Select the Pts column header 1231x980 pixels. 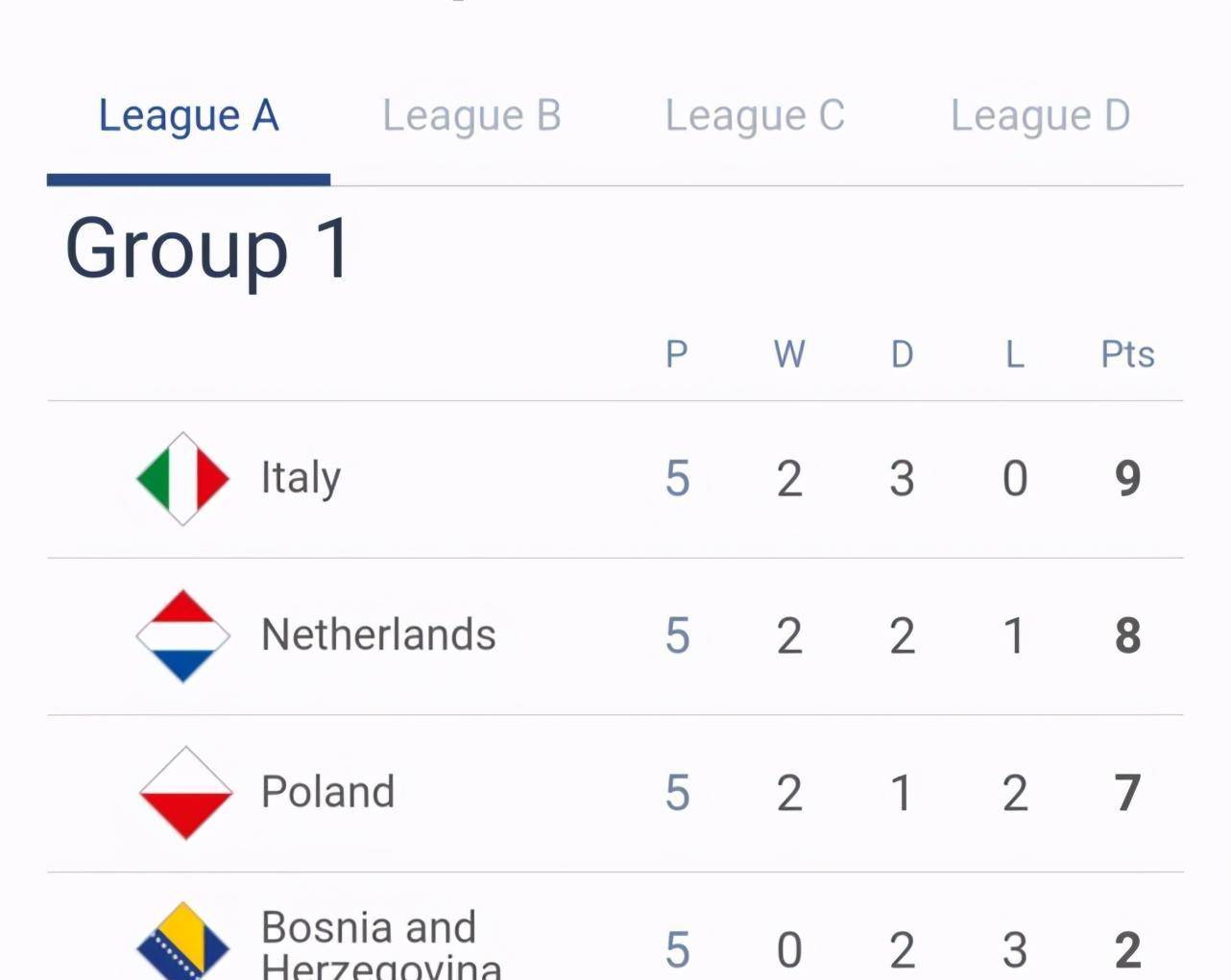(1127, 354)
